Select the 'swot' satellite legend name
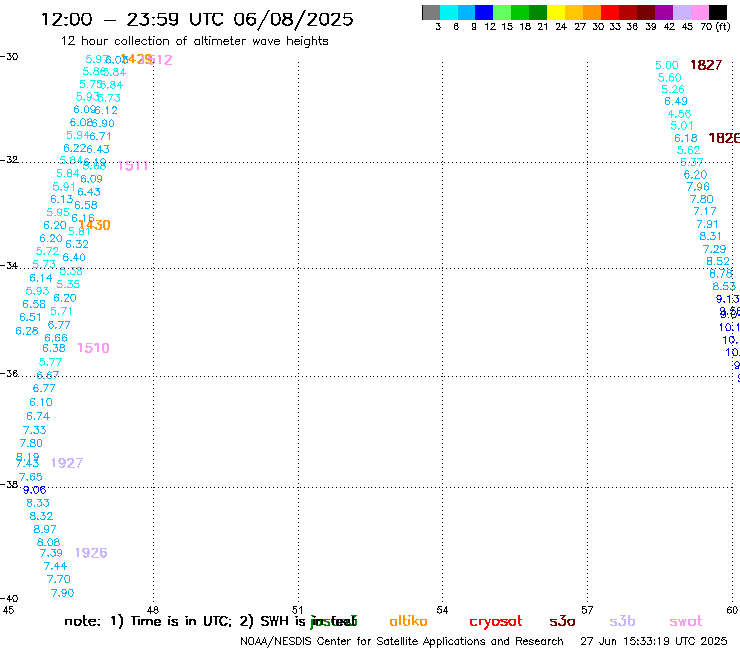Viewport: 740px width, 650px height. point(685,621)
